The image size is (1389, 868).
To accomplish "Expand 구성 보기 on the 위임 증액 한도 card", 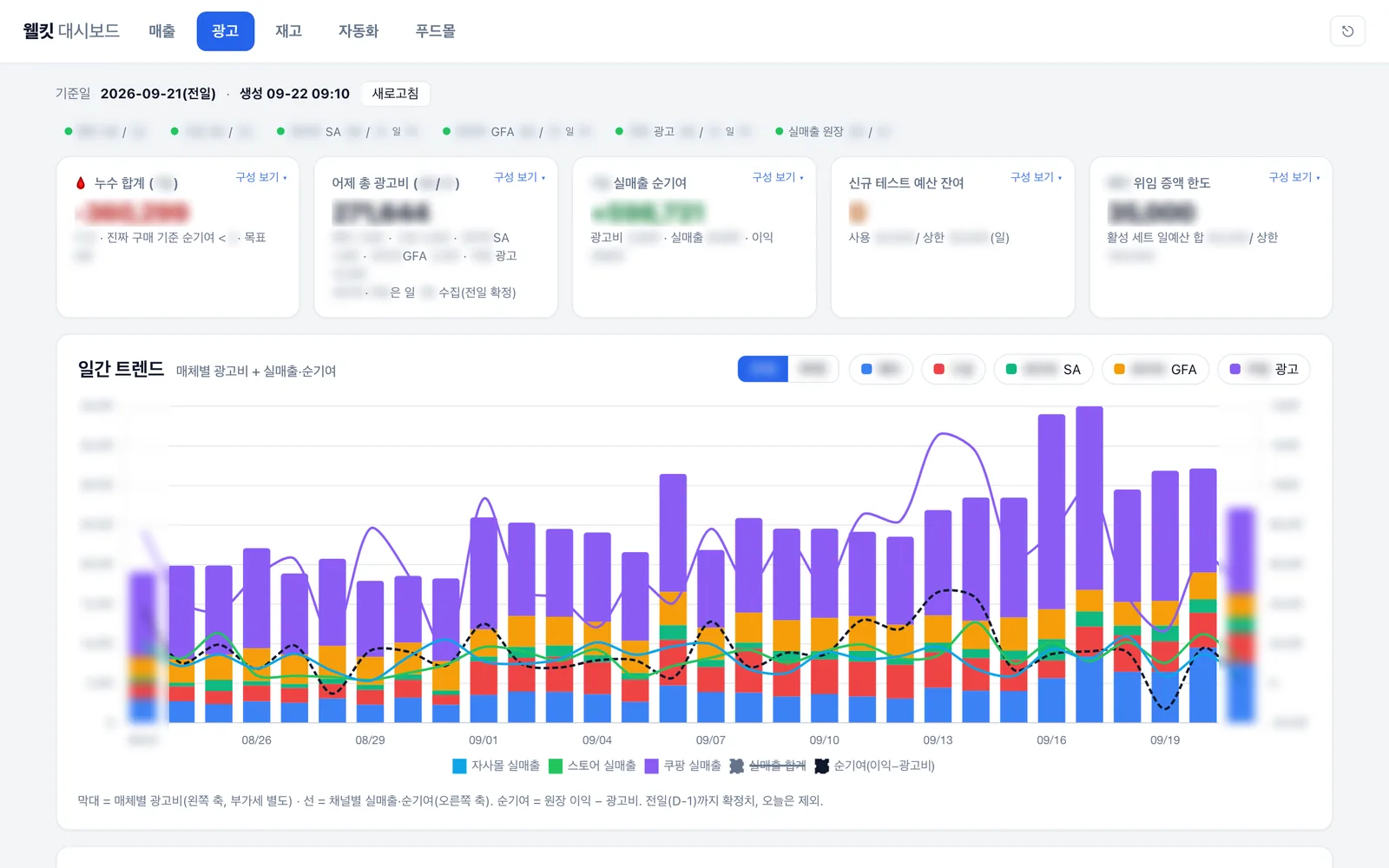I will [x=1294, y=177].
